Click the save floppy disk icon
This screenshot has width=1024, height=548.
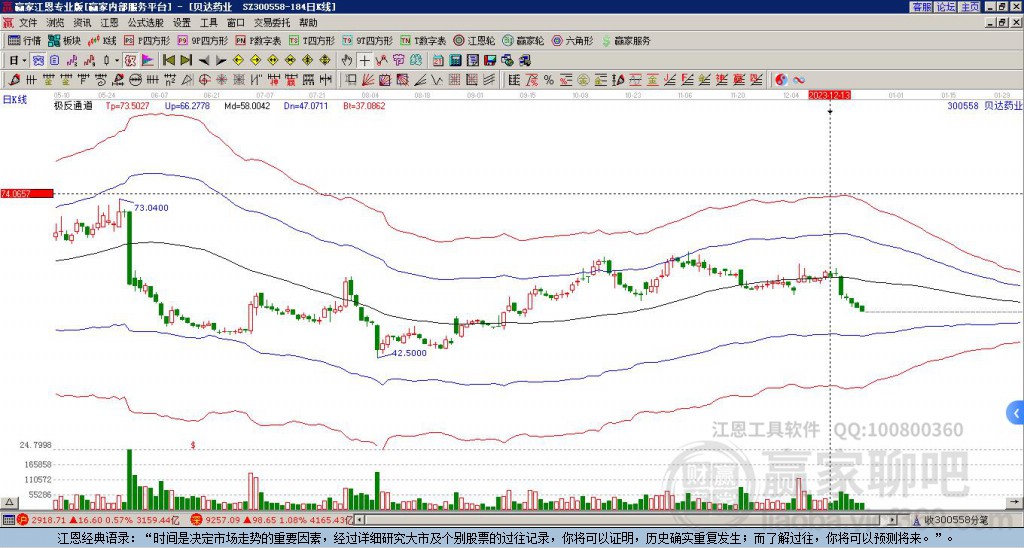coord(490,61)
